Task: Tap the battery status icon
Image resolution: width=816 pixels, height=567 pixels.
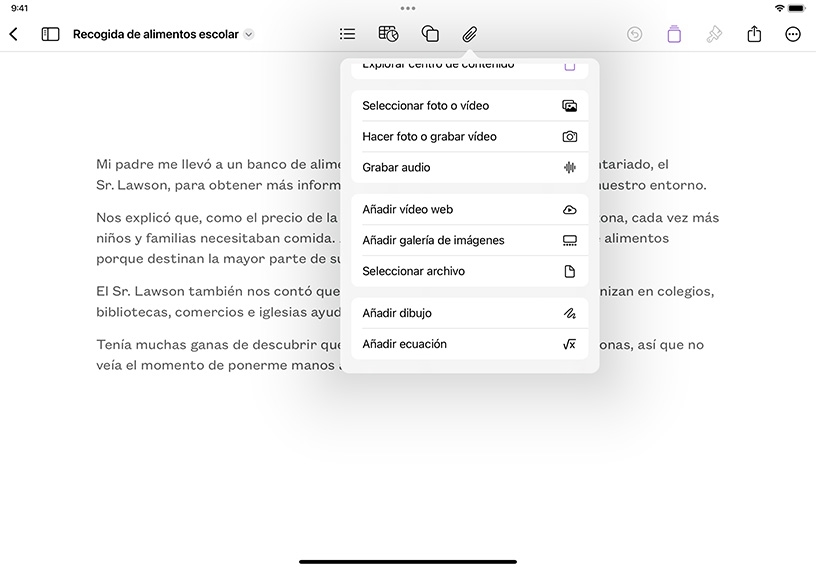Action: click(x=797, y=8)
